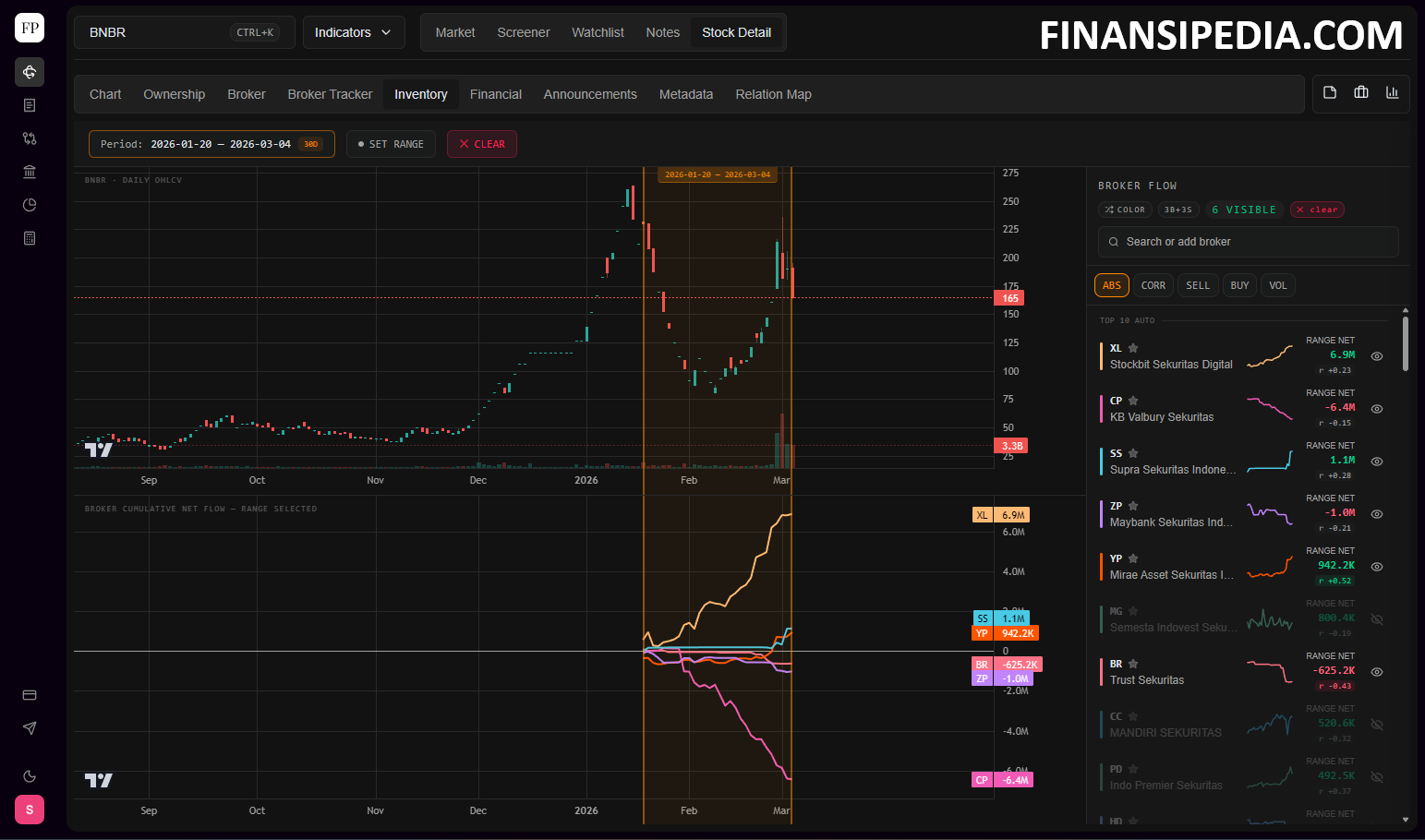Toggle dark mode with the moon icon
The image size is (1425, 840).
(x=30, y=776)
